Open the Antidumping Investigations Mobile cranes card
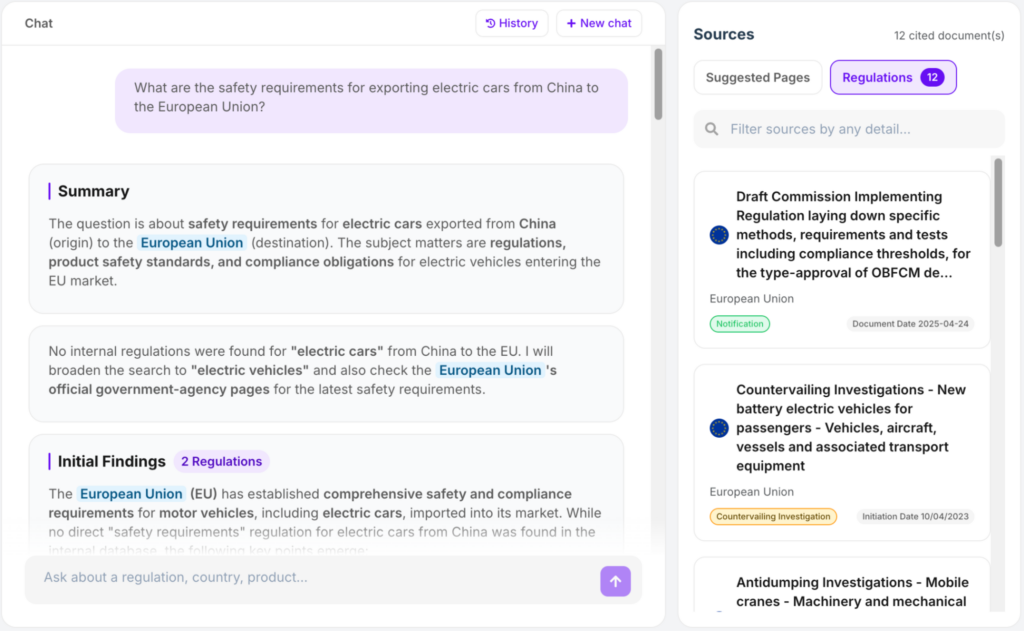Image resolution: width=1024 pixels, height=631 pixels. (842, 585)
